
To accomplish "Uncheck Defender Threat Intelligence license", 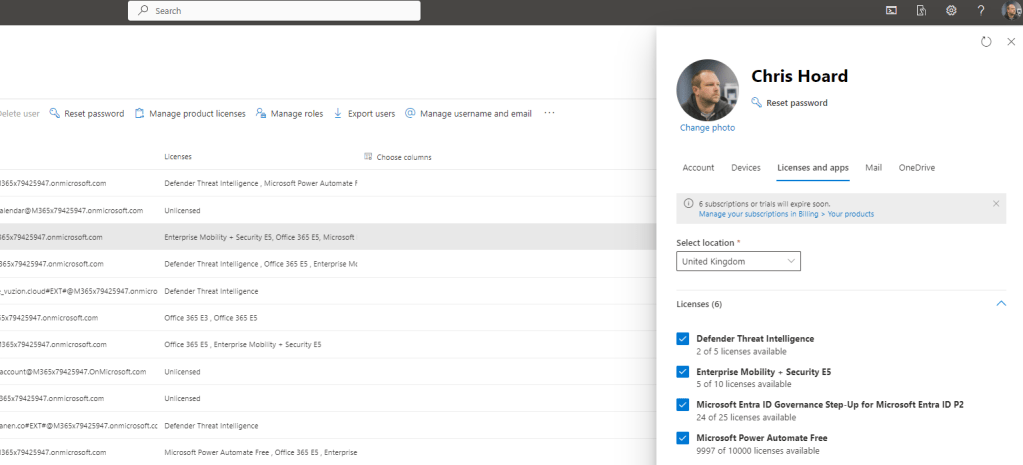I will 683,339.
